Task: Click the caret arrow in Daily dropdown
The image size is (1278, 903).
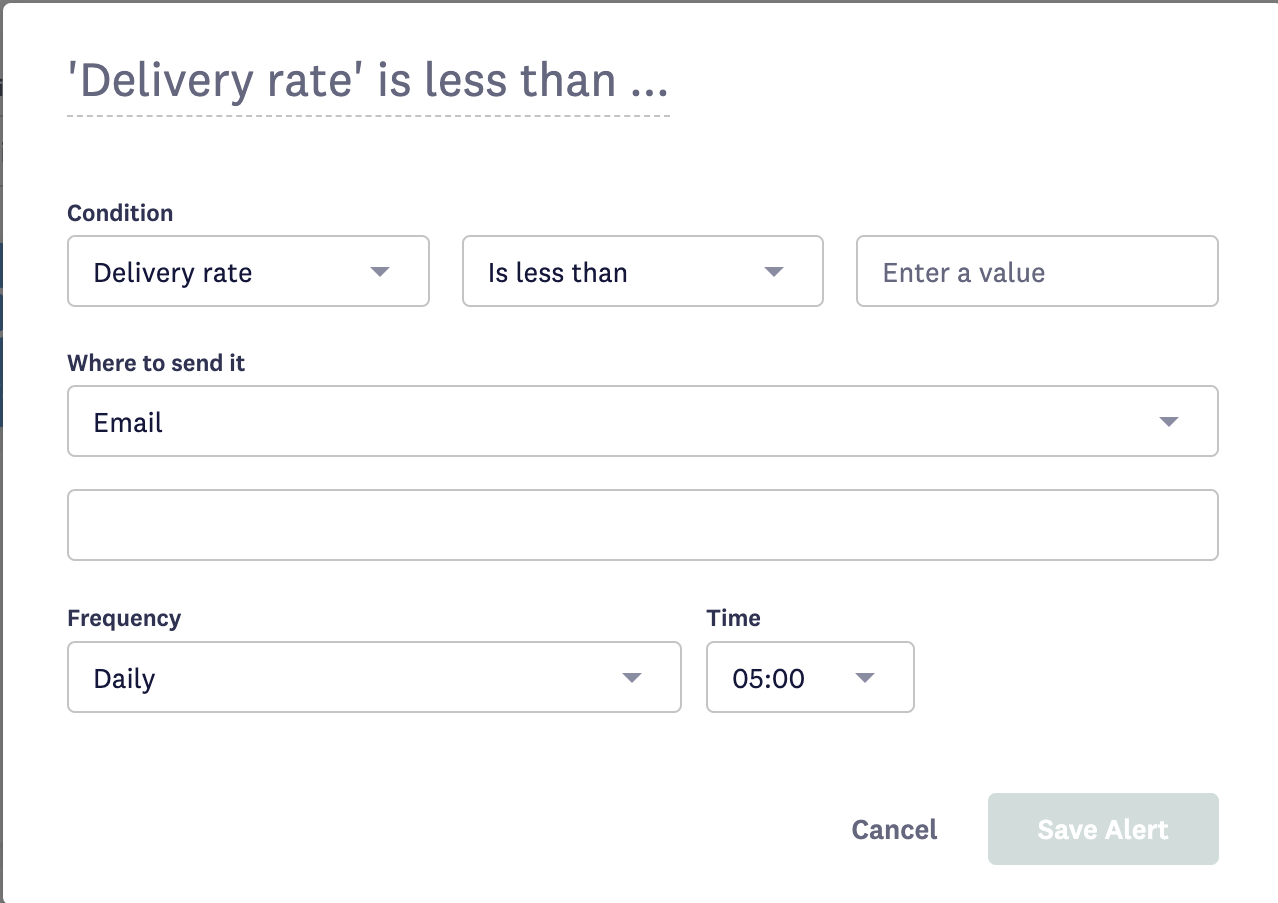Action: pos(631,678)
